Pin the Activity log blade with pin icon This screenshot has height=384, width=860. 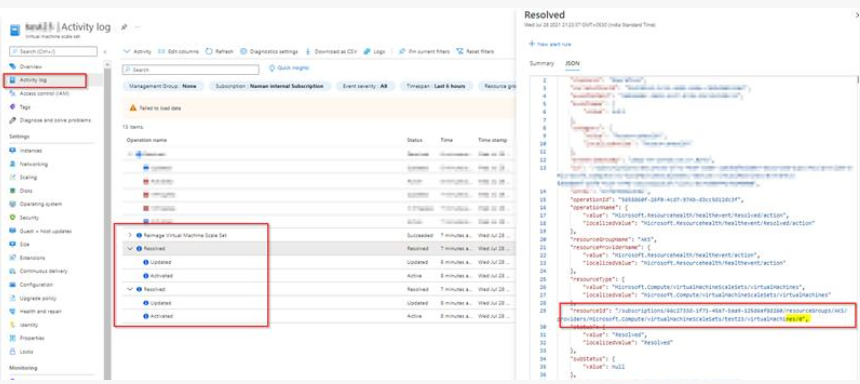point(124,26)
